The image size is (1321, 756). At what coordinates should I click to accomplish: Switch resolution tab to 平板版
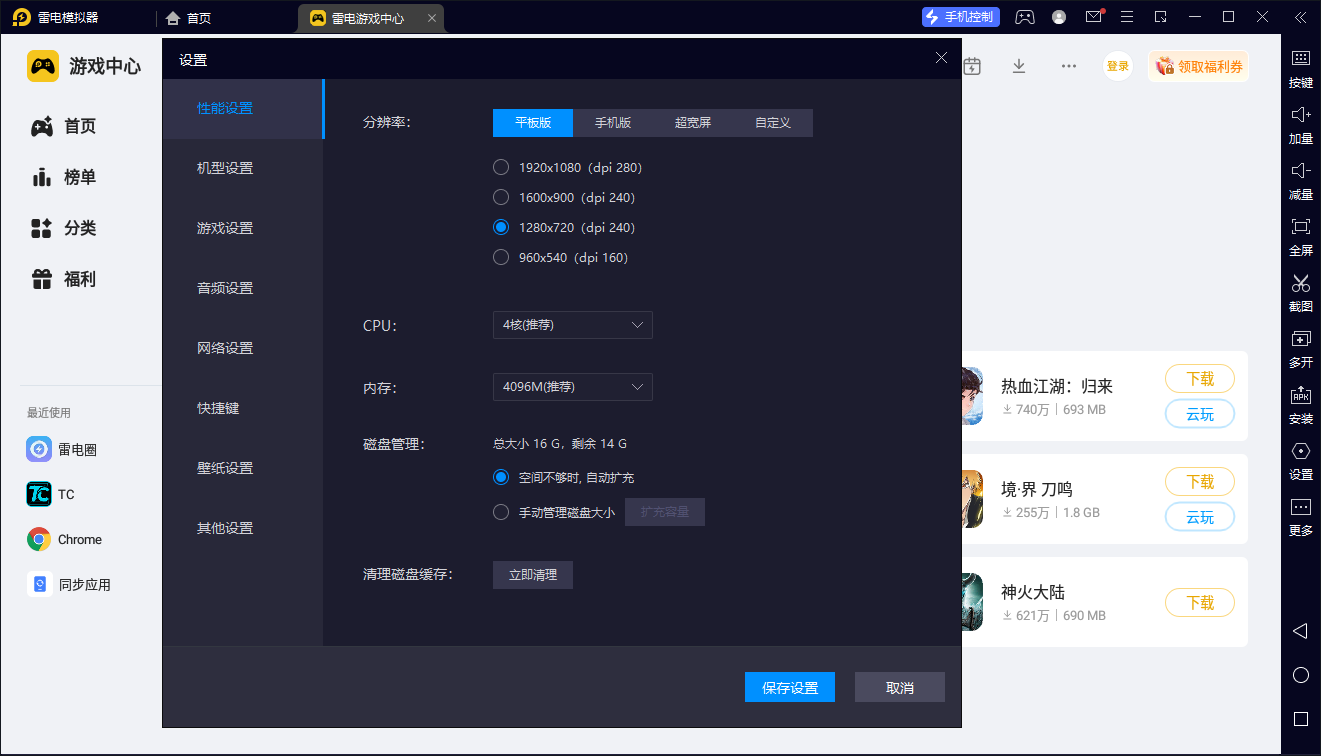click(533, 123)
